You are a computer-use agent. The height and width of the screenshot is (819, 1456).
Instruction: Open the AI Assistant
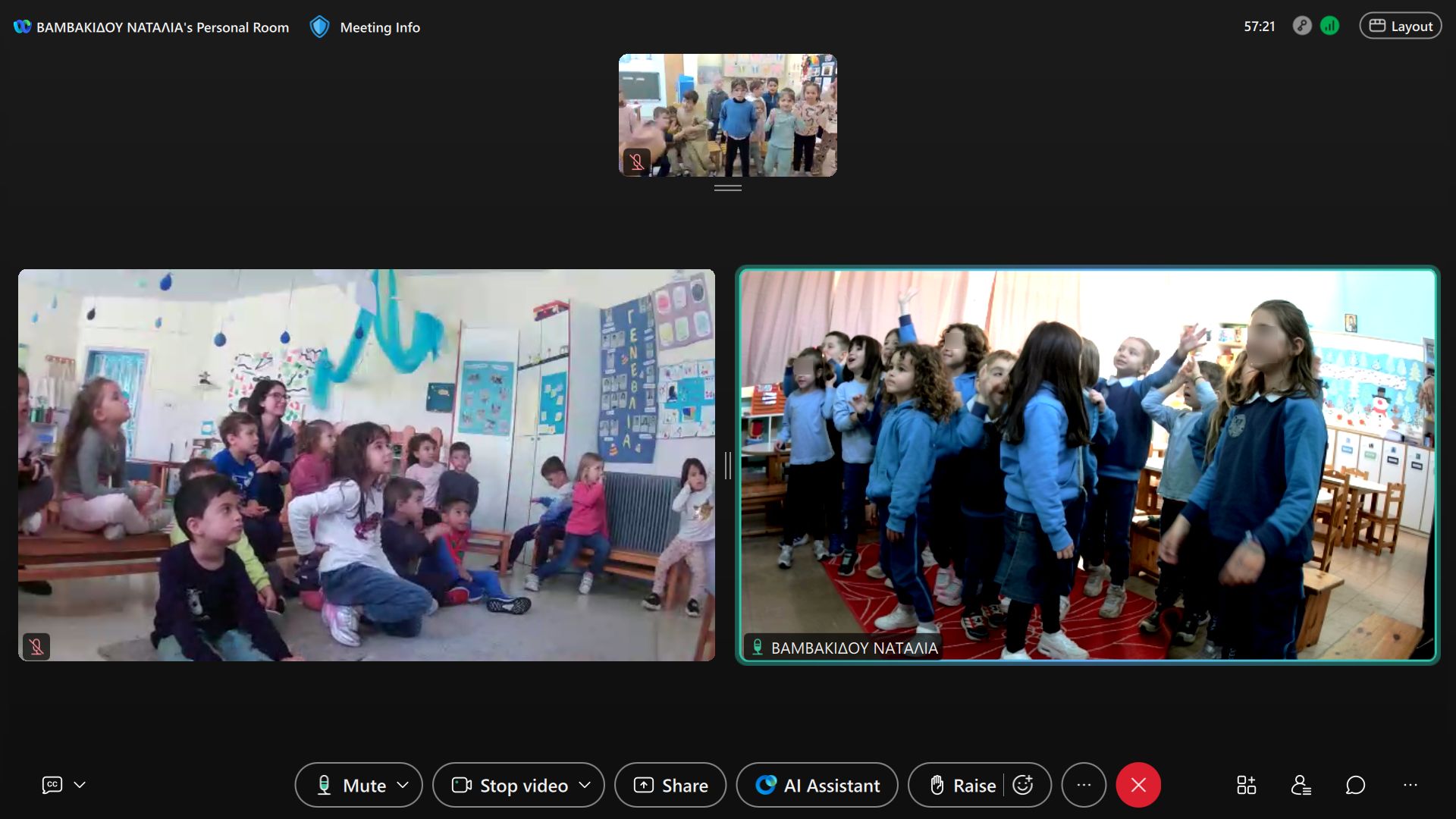(817, 785)
